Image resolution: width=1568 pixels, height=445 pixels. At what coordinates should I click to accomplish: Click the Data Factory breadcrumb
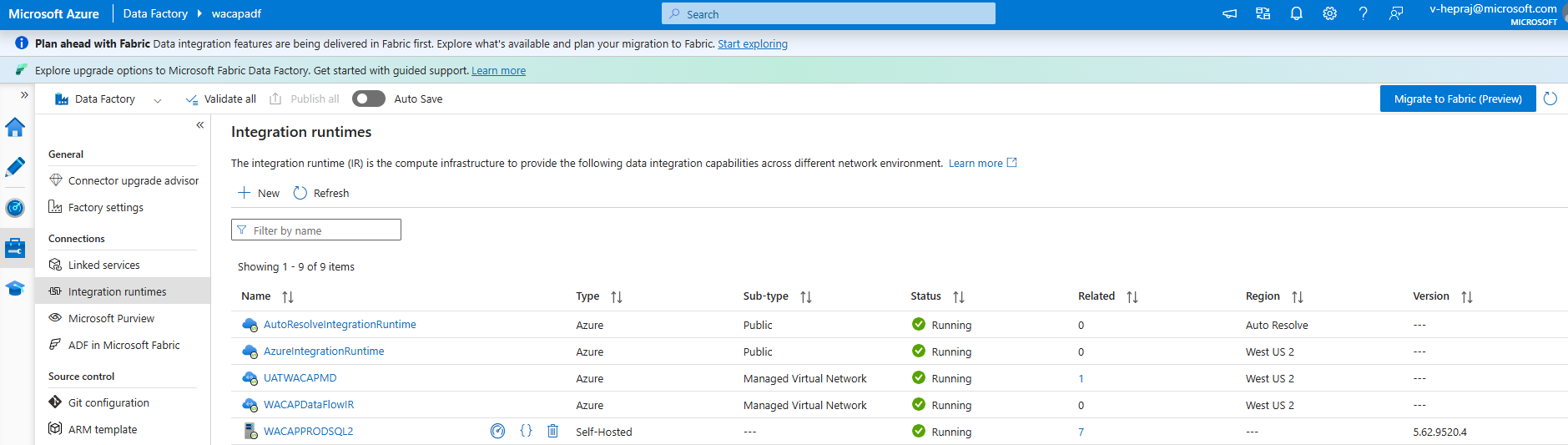coord(155,13)
